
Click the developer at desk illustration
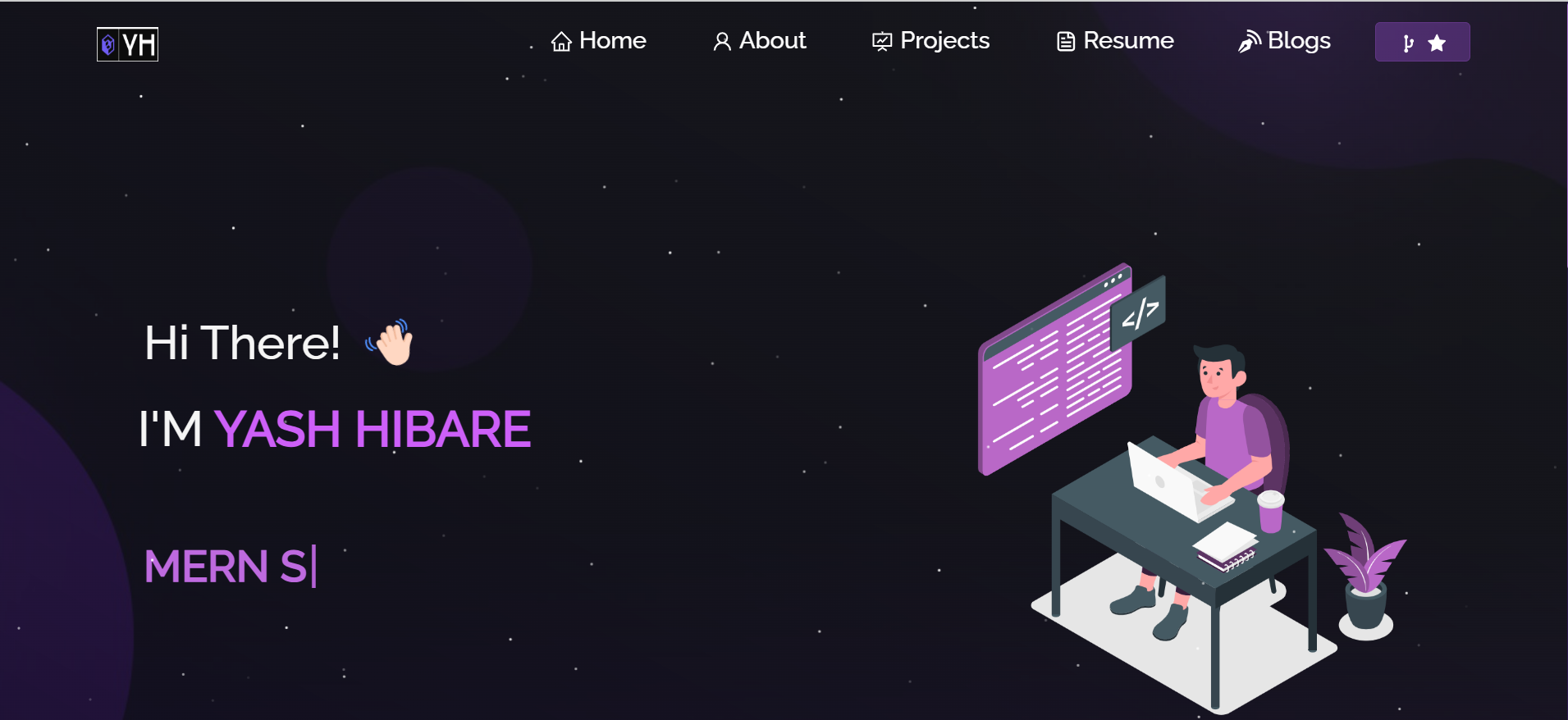[1192, 488]
